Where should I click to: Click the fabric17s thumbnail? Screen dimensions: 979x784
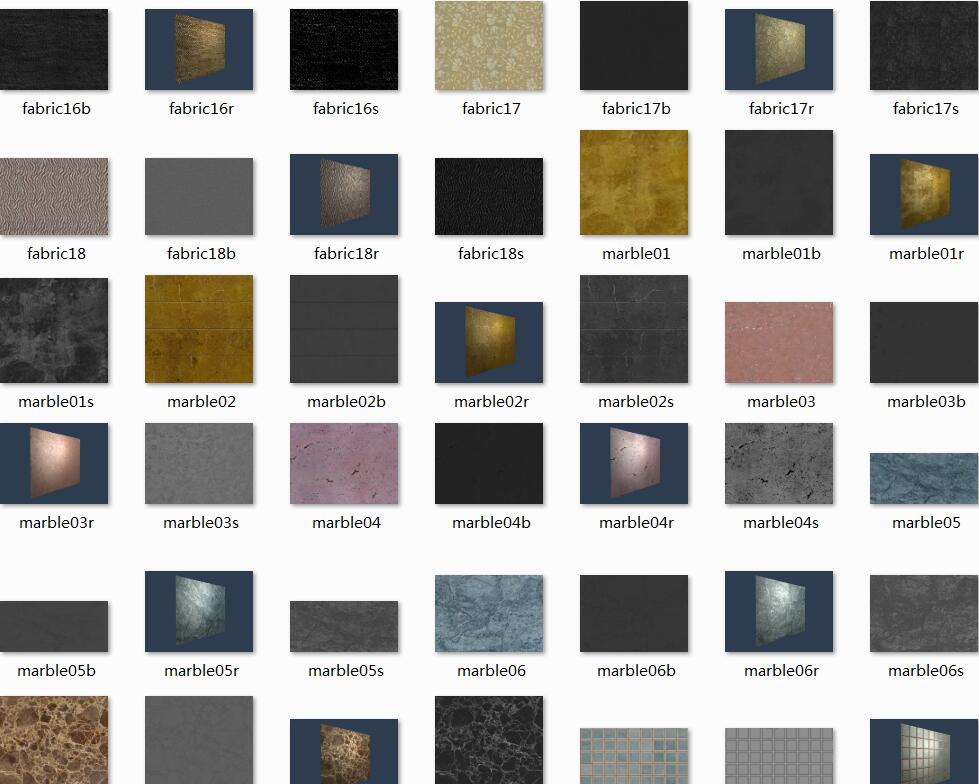pos(924,45)
